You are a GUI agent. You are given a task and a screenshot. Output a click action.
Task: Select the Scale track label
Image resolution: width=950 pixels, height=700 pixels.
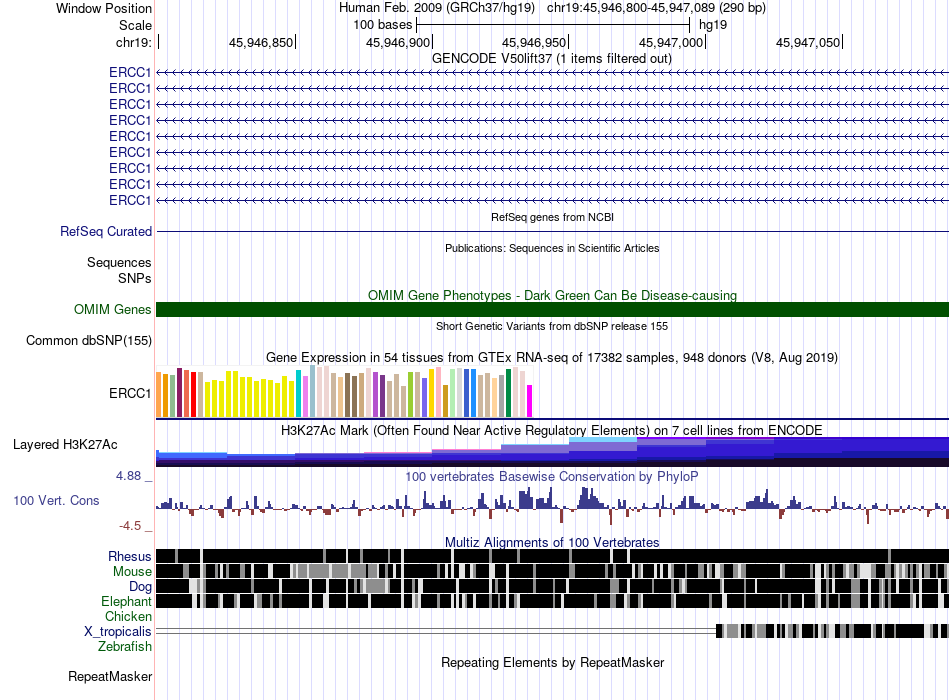(x=135, y=25)
